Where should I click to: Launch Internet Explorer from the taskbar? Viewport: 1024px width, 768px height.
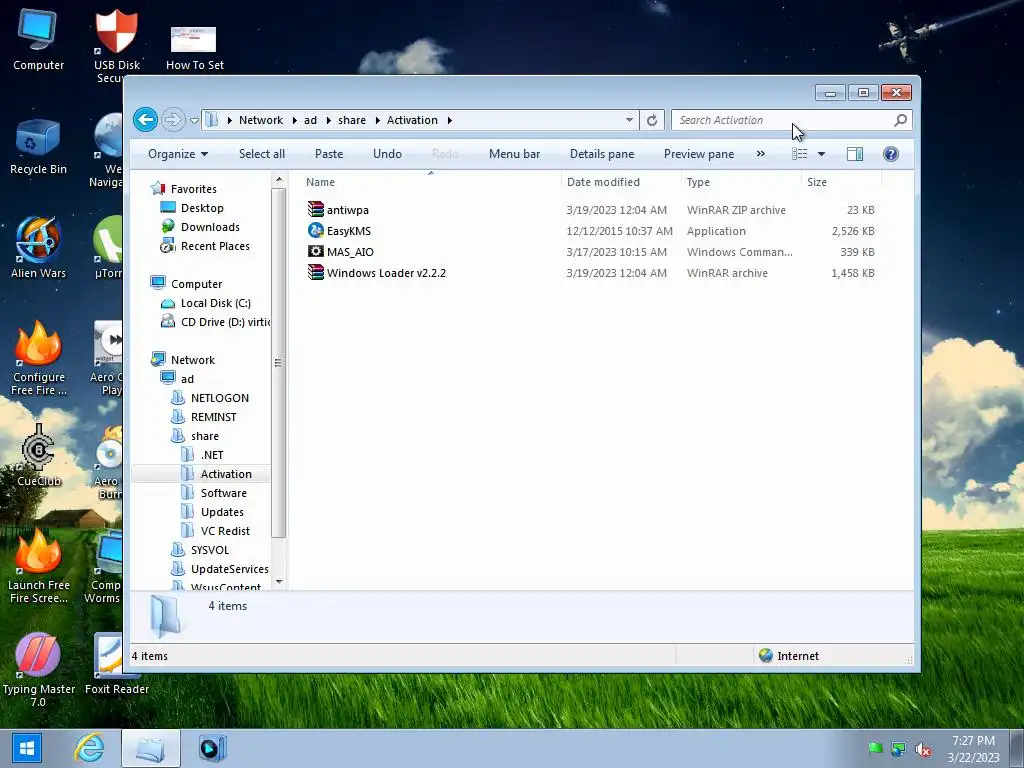tap(88, 748)
